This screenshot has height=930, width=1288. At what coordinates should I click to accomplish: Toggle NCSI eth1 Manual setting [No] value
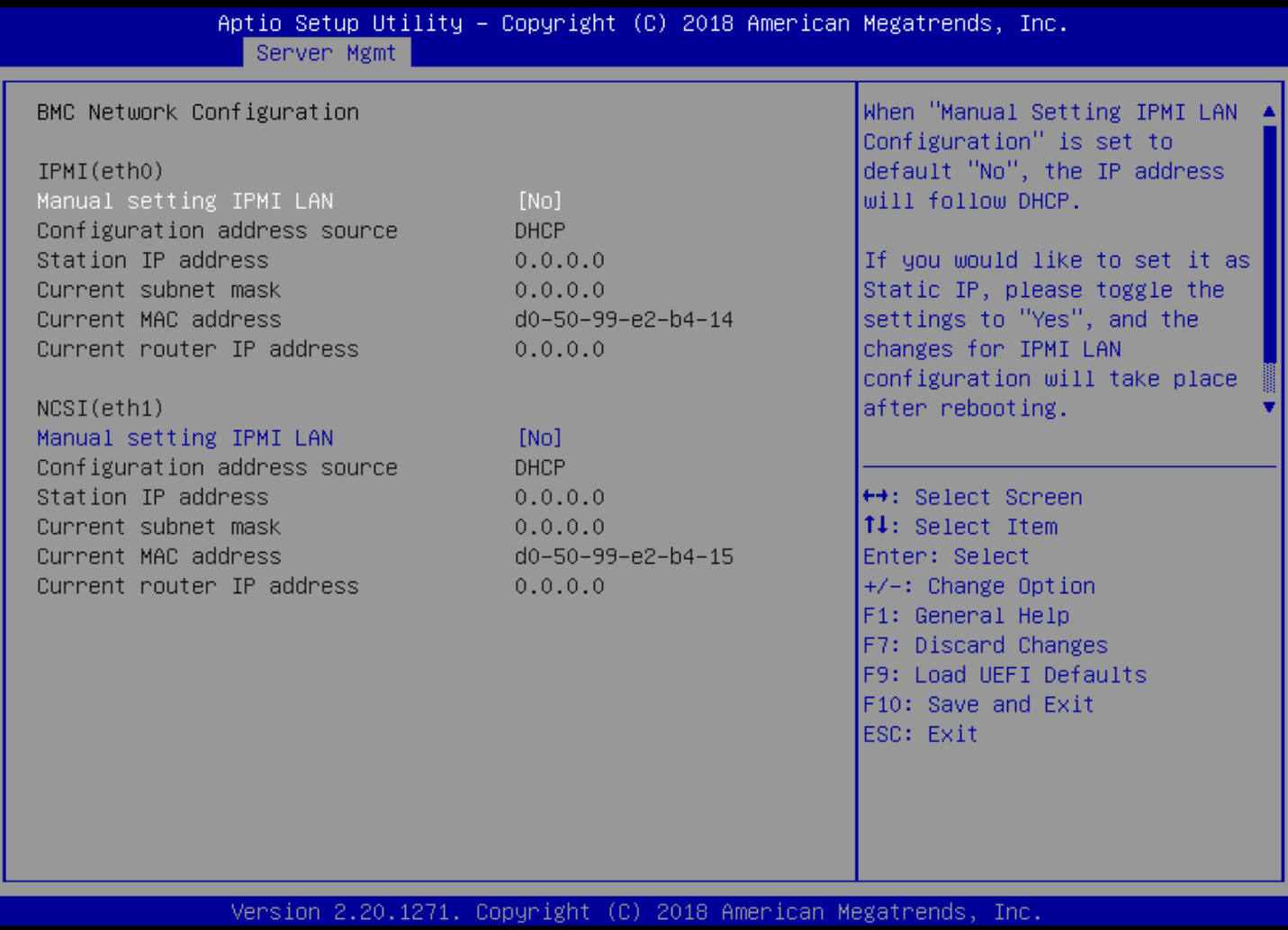540,438
